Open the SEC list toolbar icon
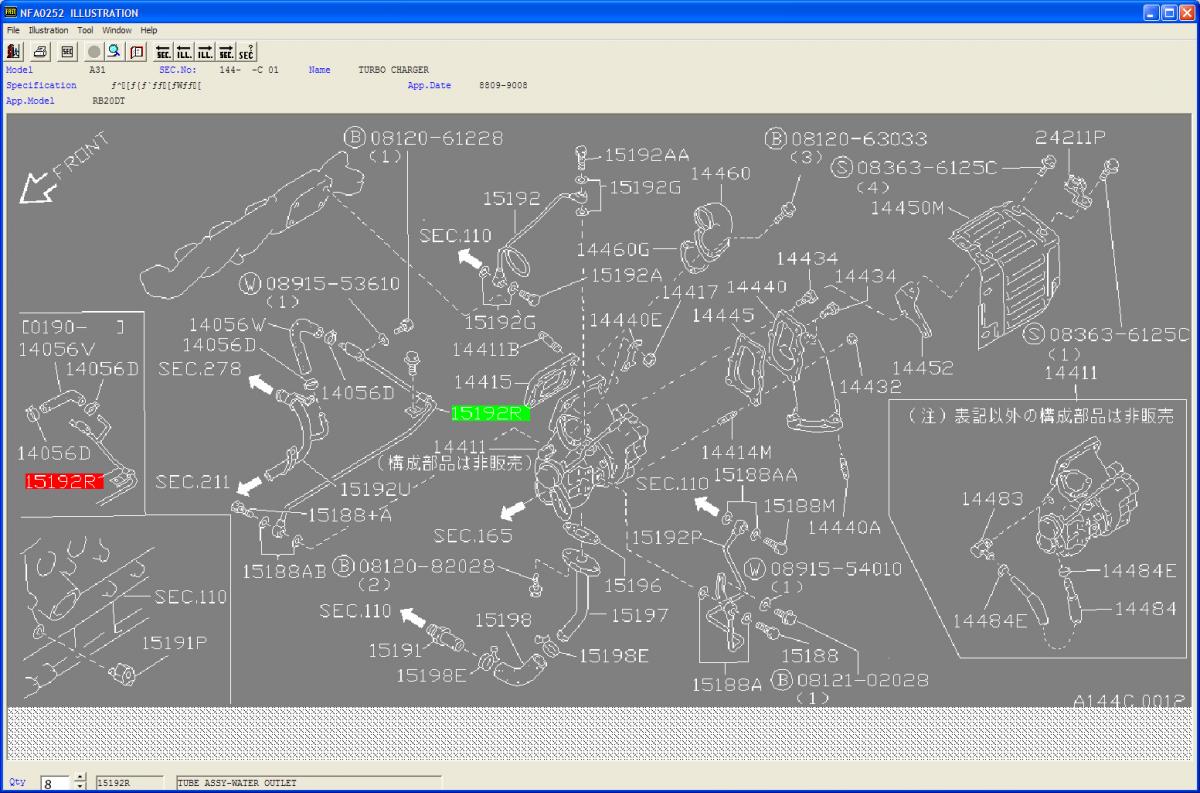Viewport: 1200px width, 793px height. [67, 51]
